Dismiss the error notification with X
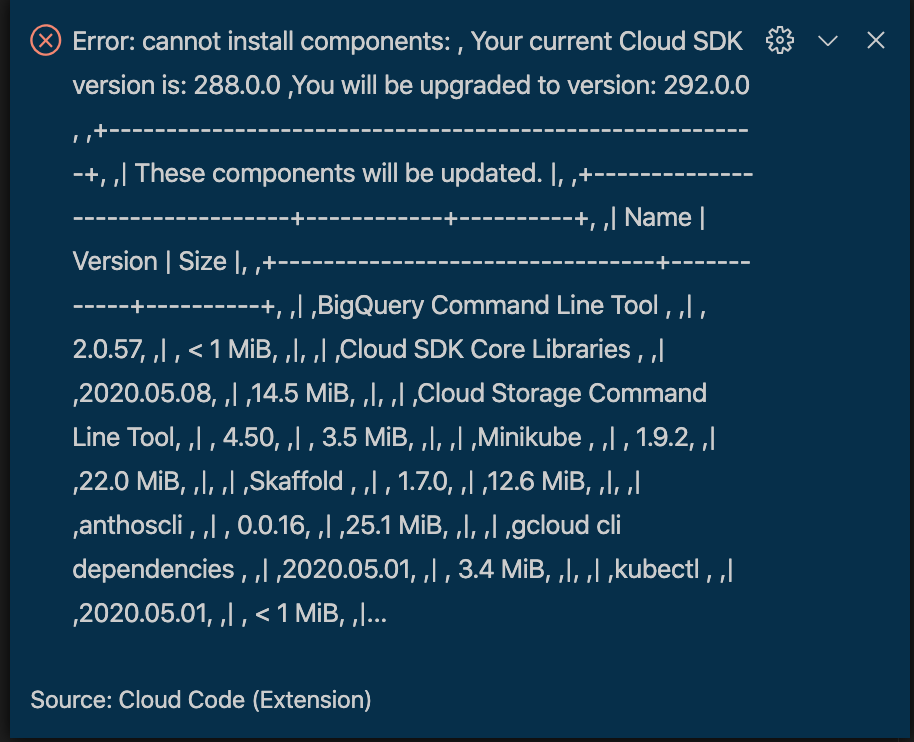 (x=876, y=41)
